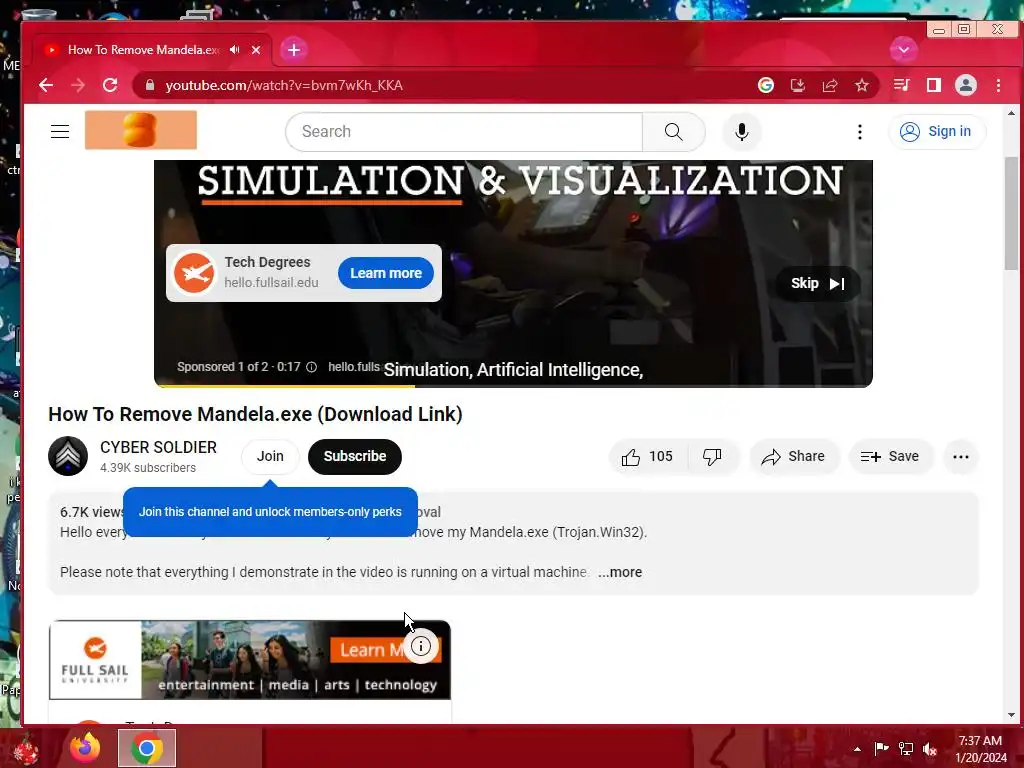Click the ad progress bar
Viewport: 1024px width, 768px height.
(513, 386)
